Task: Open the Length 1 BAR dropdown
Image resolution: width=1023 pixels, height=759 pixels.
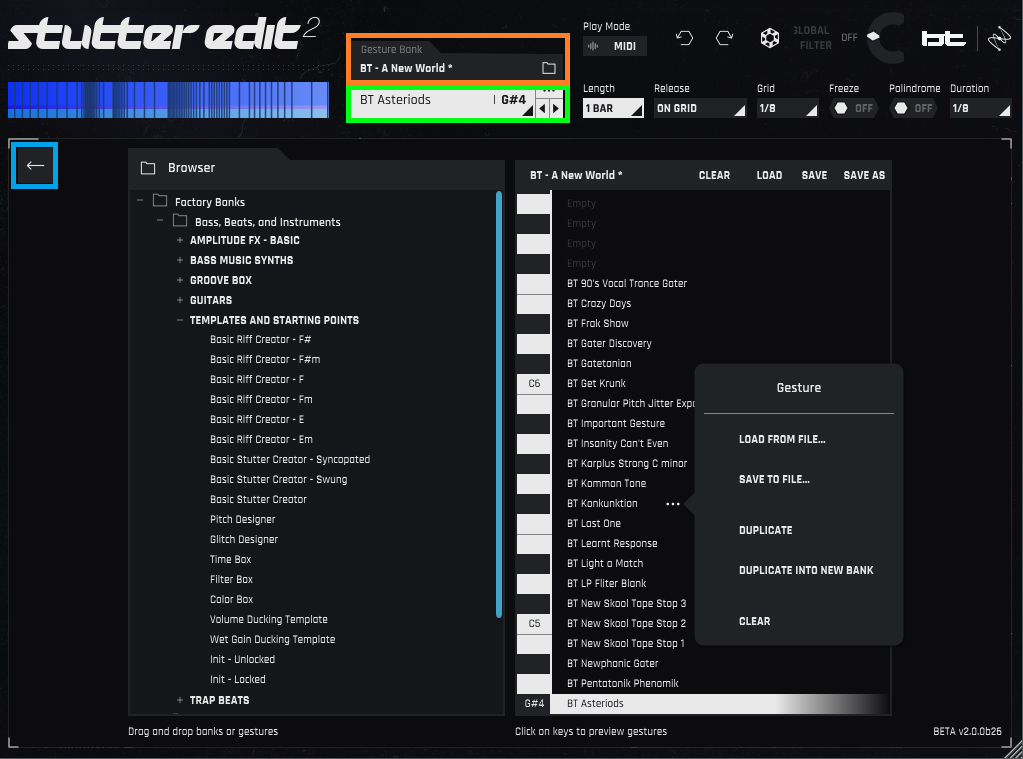Action: (613, 108)
